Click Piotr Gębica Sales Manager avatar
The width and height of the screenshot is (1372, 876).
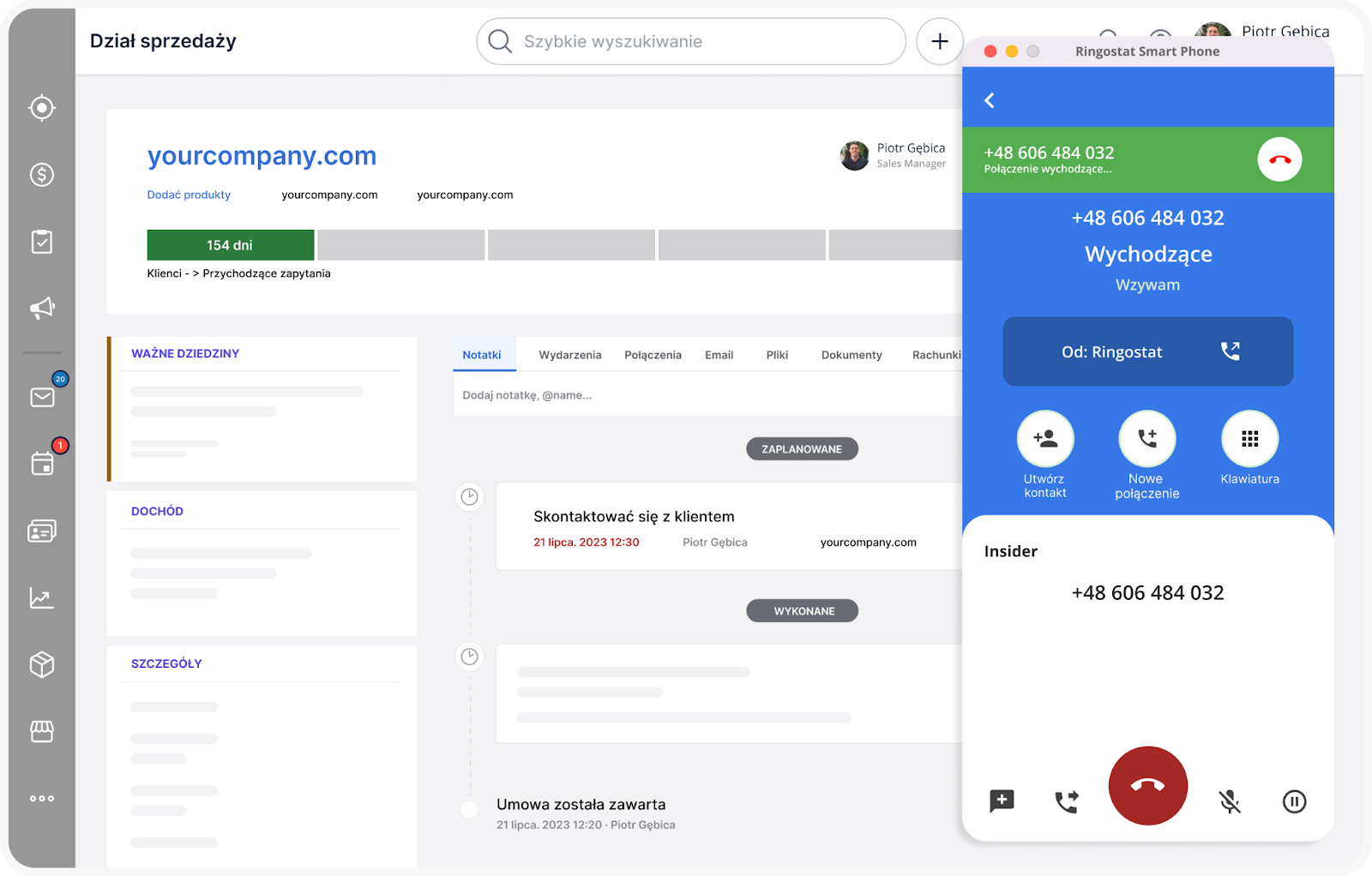855,155
